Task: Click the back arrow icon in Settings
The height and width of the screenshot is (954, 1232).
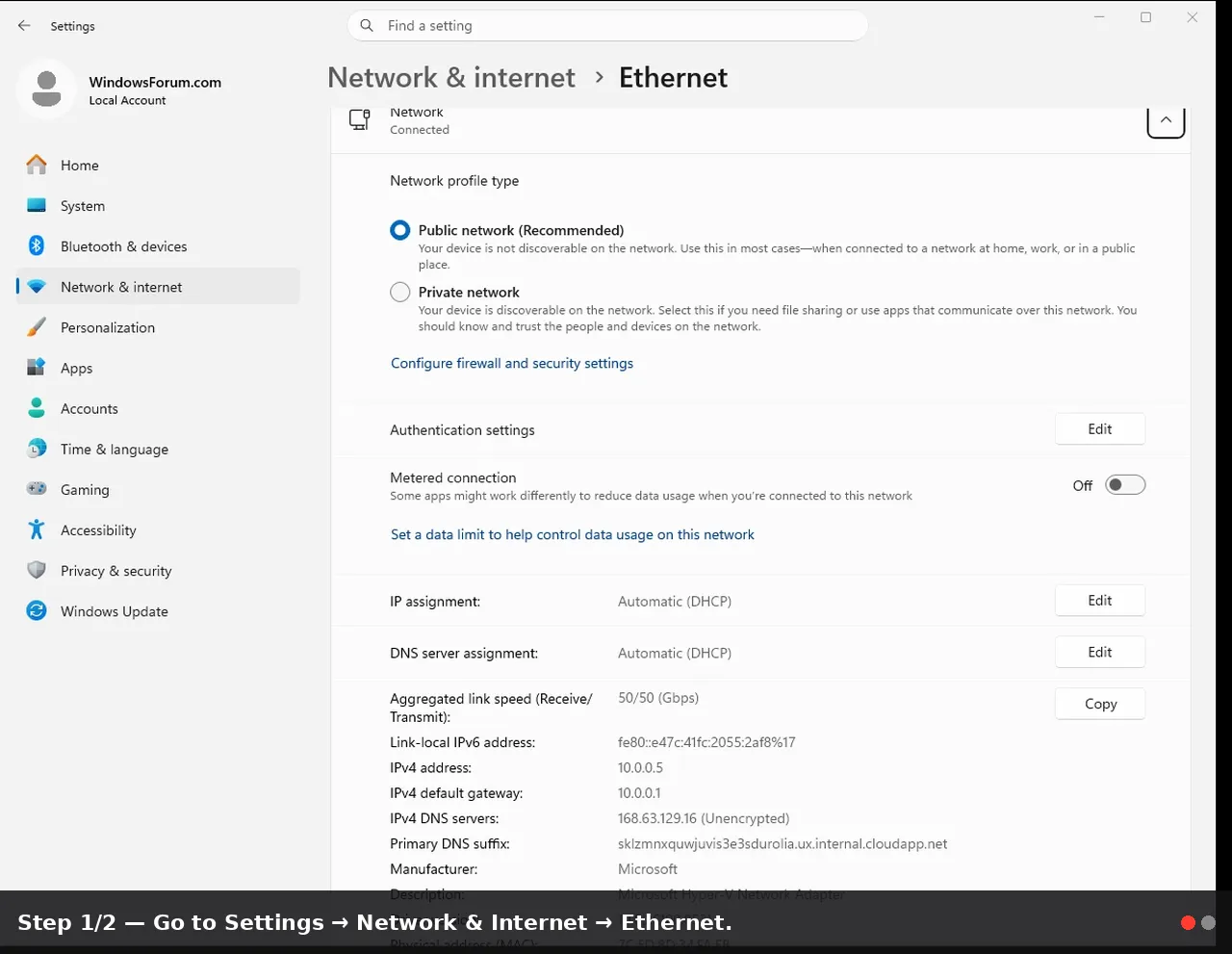Action: [x=24, y=26]
